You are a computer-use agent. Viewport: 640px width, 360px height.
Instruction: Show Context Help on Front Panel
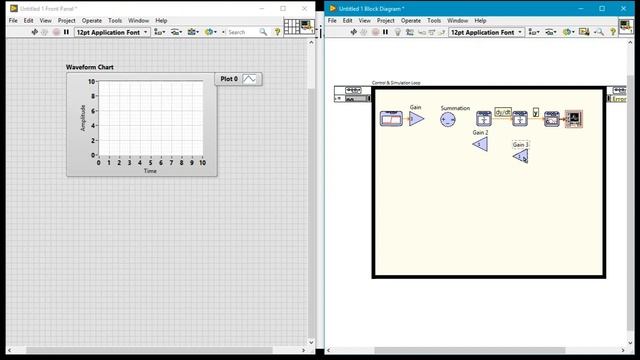[278, 32]
